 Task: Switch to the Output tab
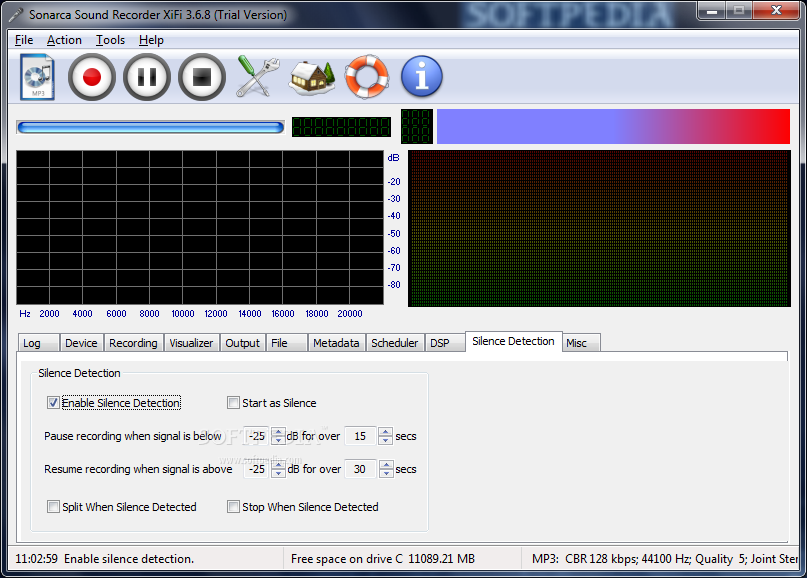[x=242, y=343]
